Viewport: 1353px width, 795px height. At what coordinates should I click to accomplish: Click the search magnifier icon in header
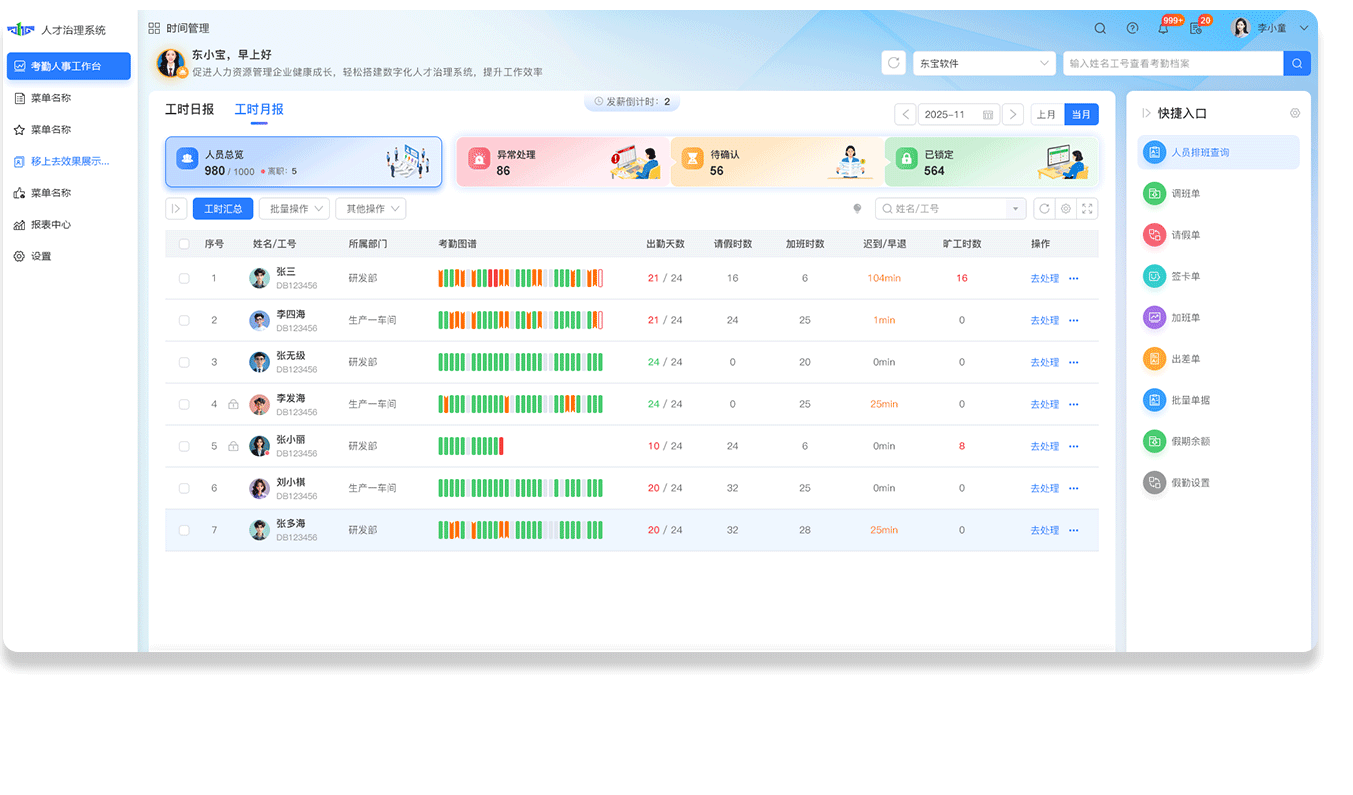click(x=1100, y=29)
